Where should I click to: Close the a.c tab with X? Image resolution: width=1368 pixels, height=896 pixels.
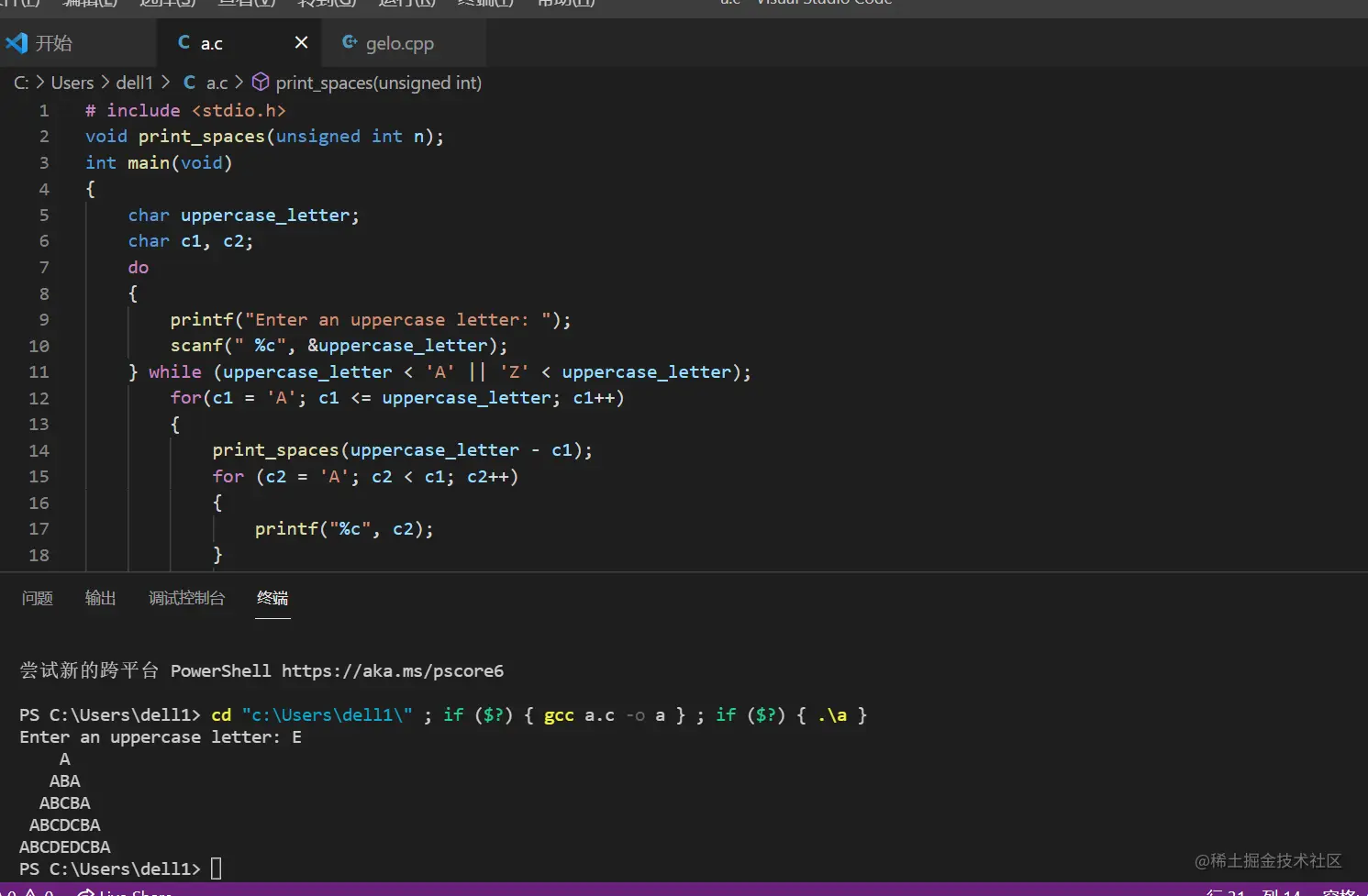301,42
